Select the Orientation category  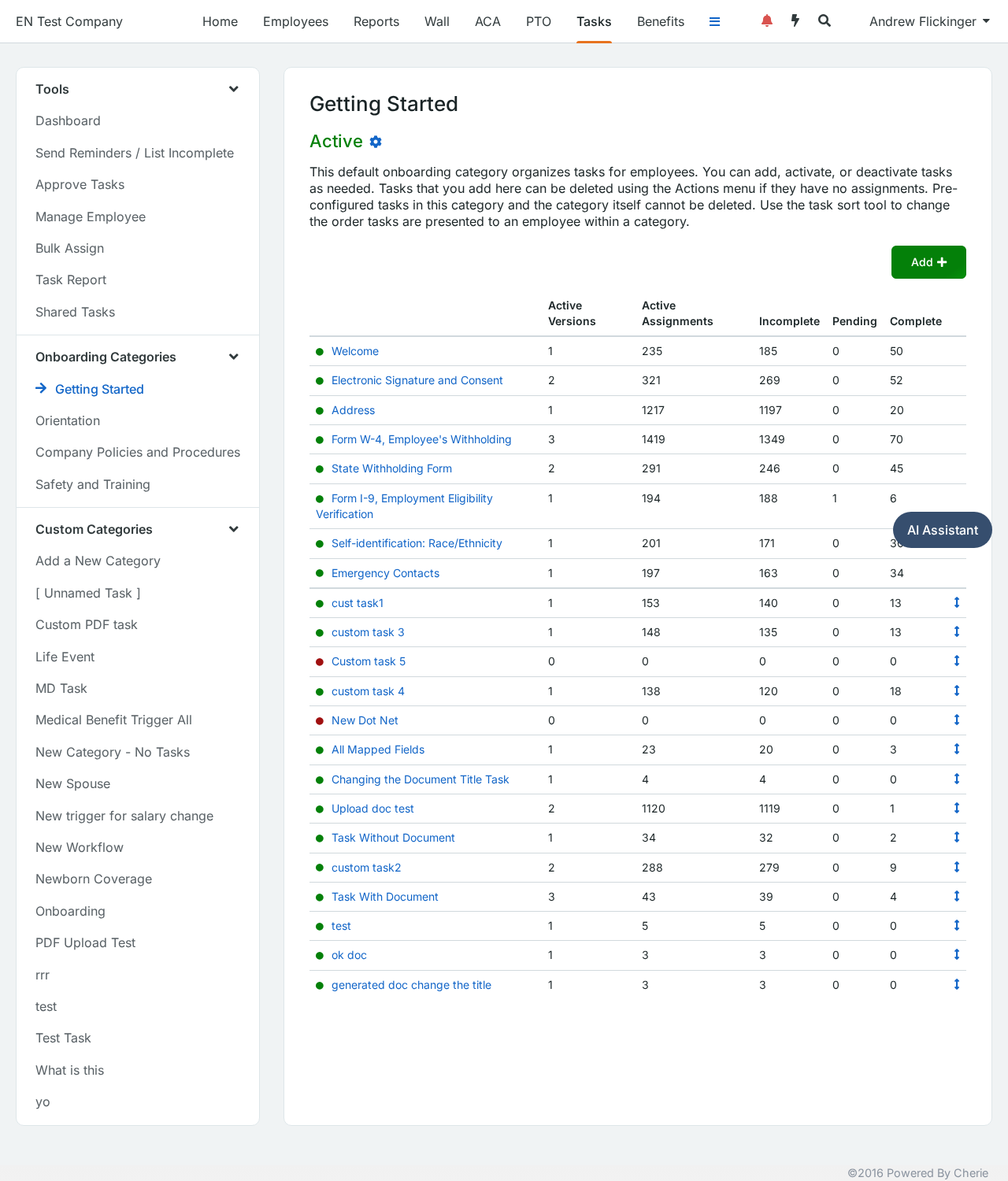tap(68, 420)
